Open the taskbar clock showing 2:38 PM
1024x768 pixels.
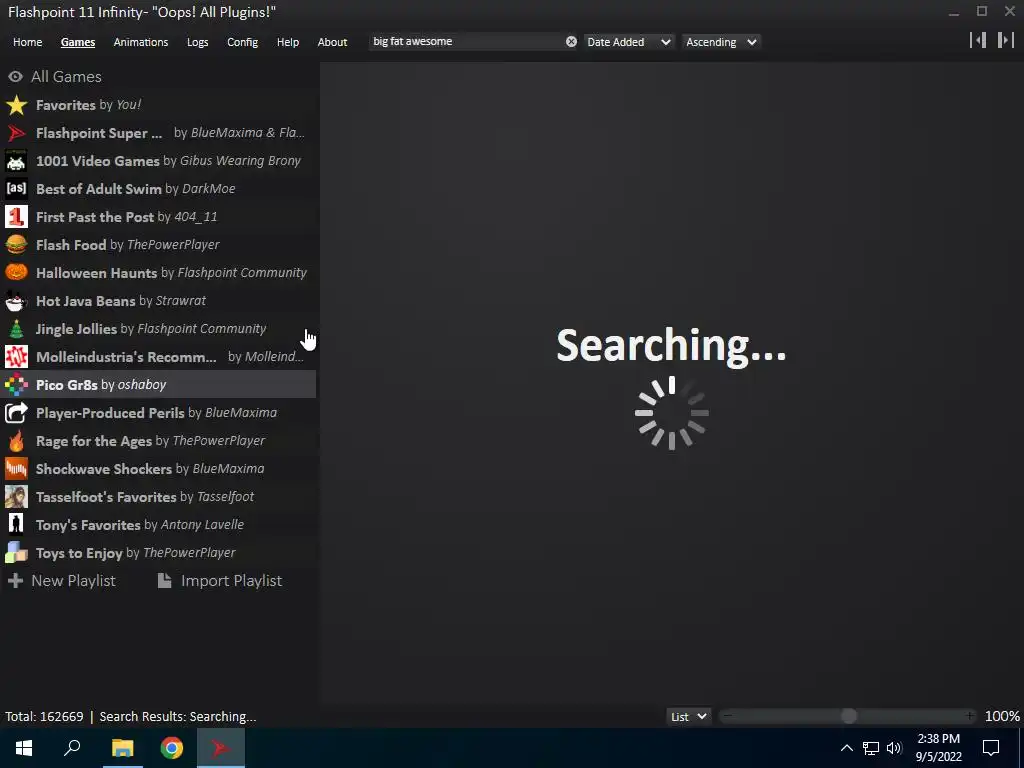pyautogui.click(x=938, y=748)
